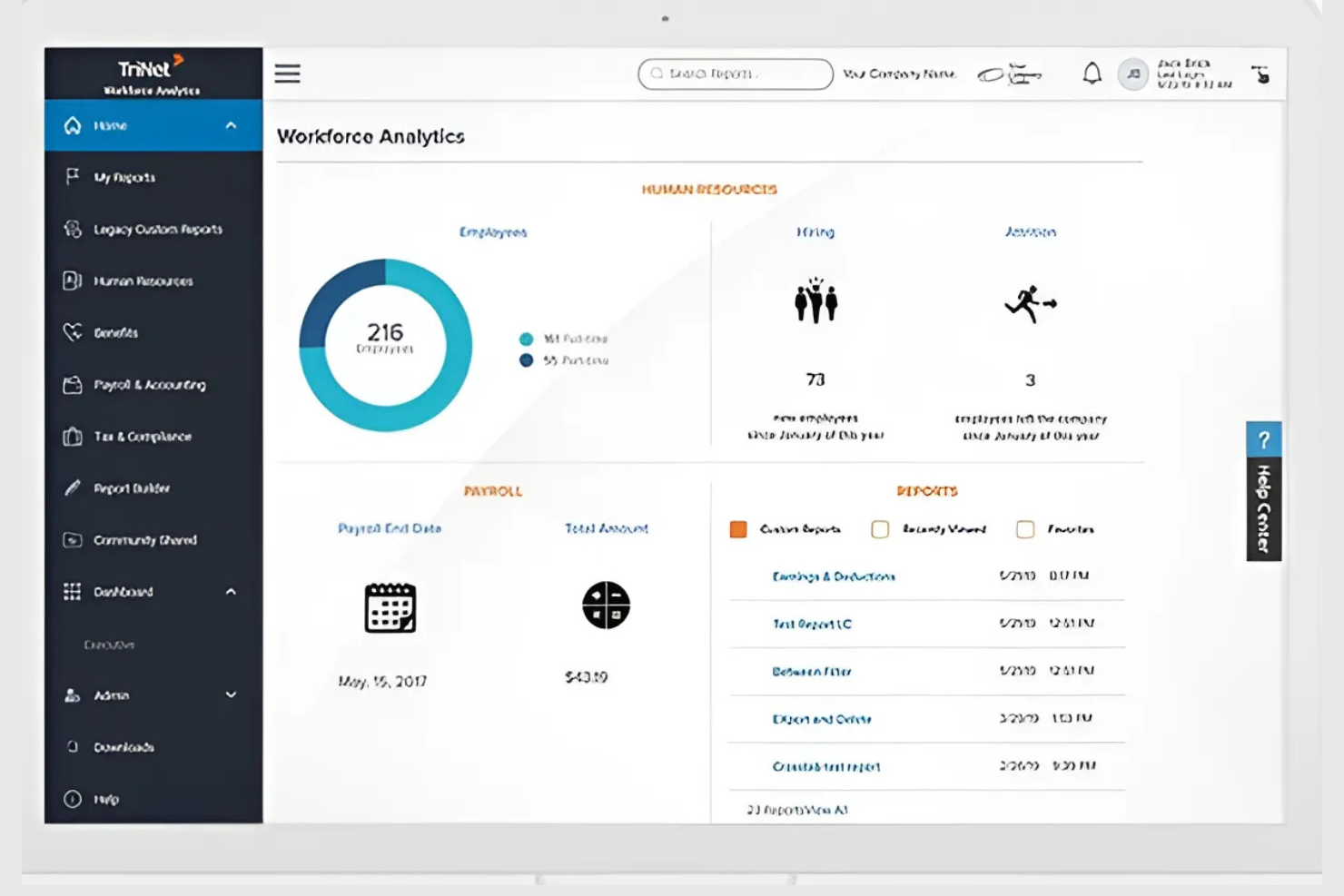Expand the Admin menu chevron
Image resolution: width=1344 pixels, height=896 pixels.
pos(231,695)
